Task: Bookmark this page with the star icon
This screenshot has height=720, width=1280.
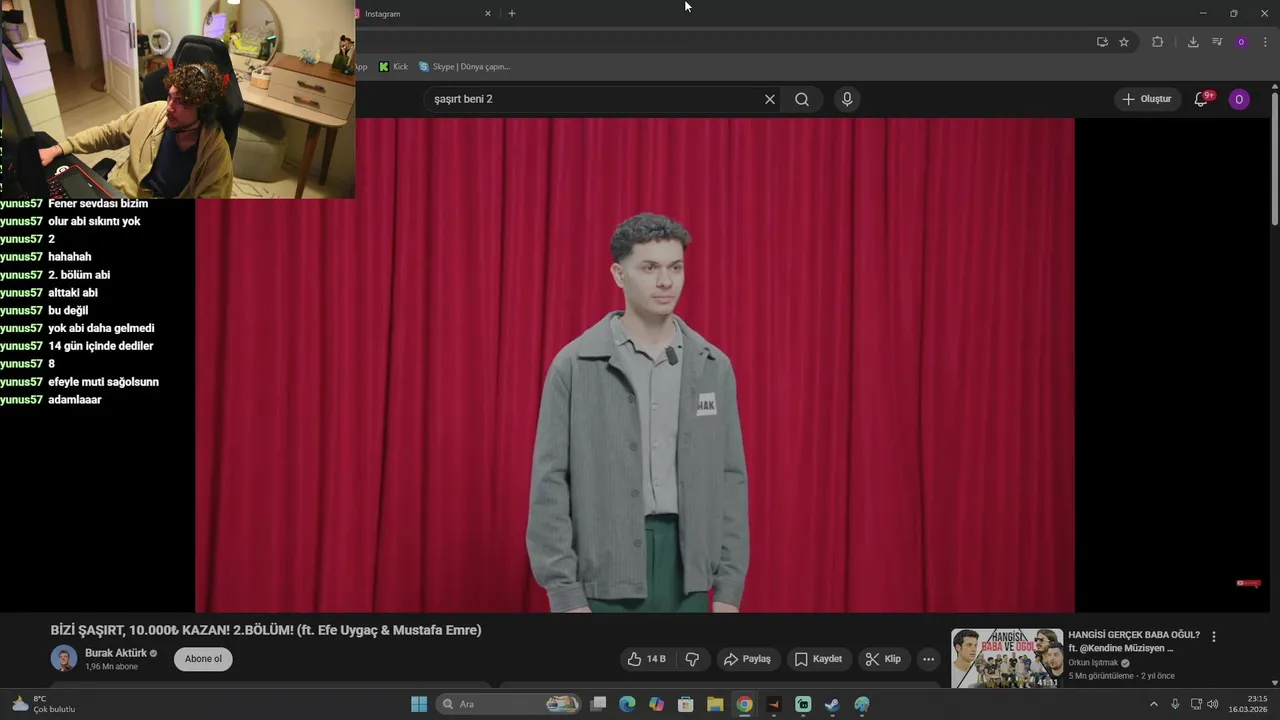Action: click(1124, 42)
